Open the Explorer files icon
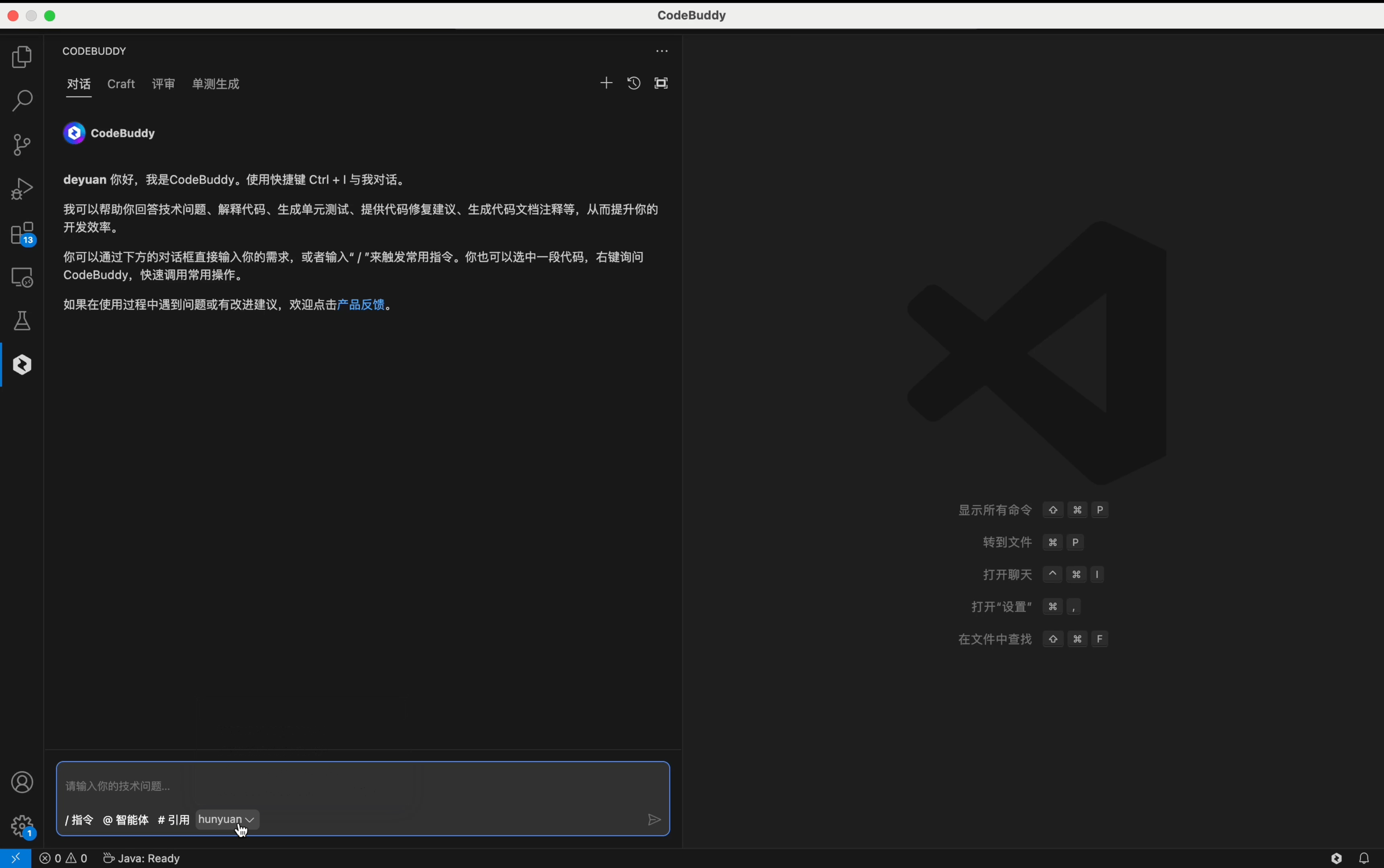The width and height of the screenshot is (1384, 868). click(22, 56)
